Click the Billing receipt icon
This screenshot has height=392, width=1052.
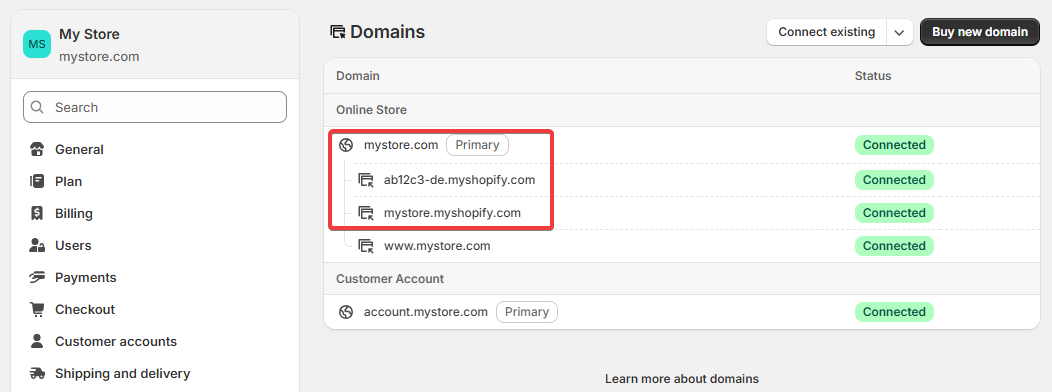coord(37,213)
